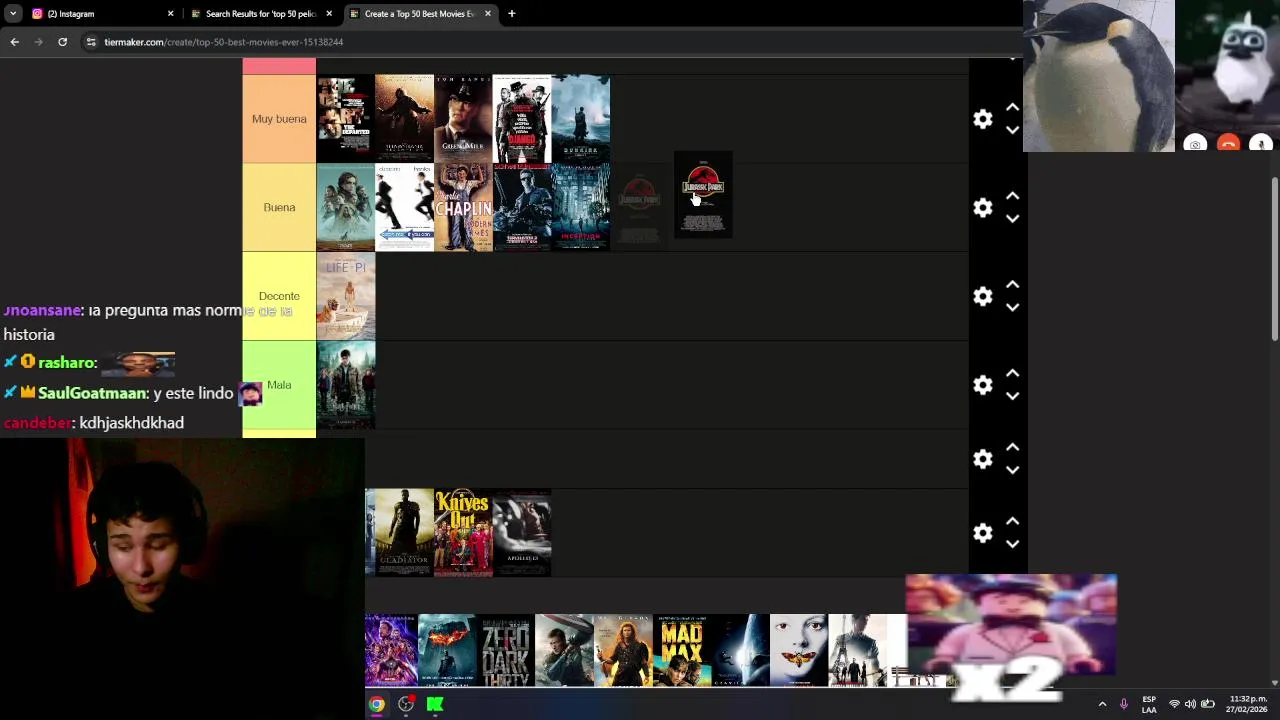Pick Mission Impossible Eiffel Tower poster
1280x720 pixels.
858,651
